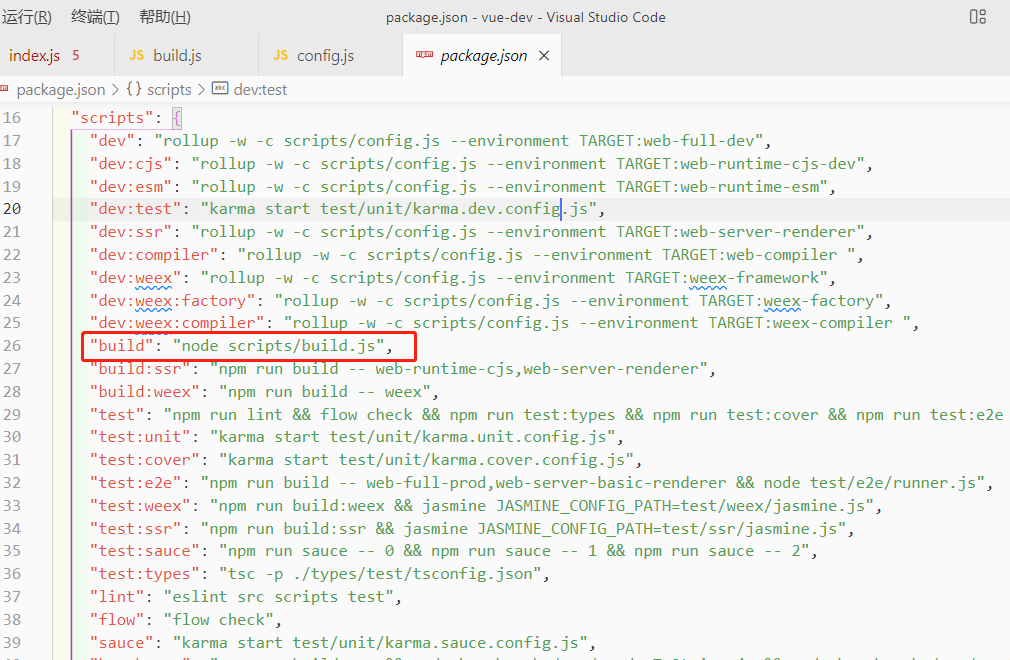The height and width of the screenshot is (660, 1010).
Task: Open the package.json breadcrumb dropdown
Action: click(60, 90)
